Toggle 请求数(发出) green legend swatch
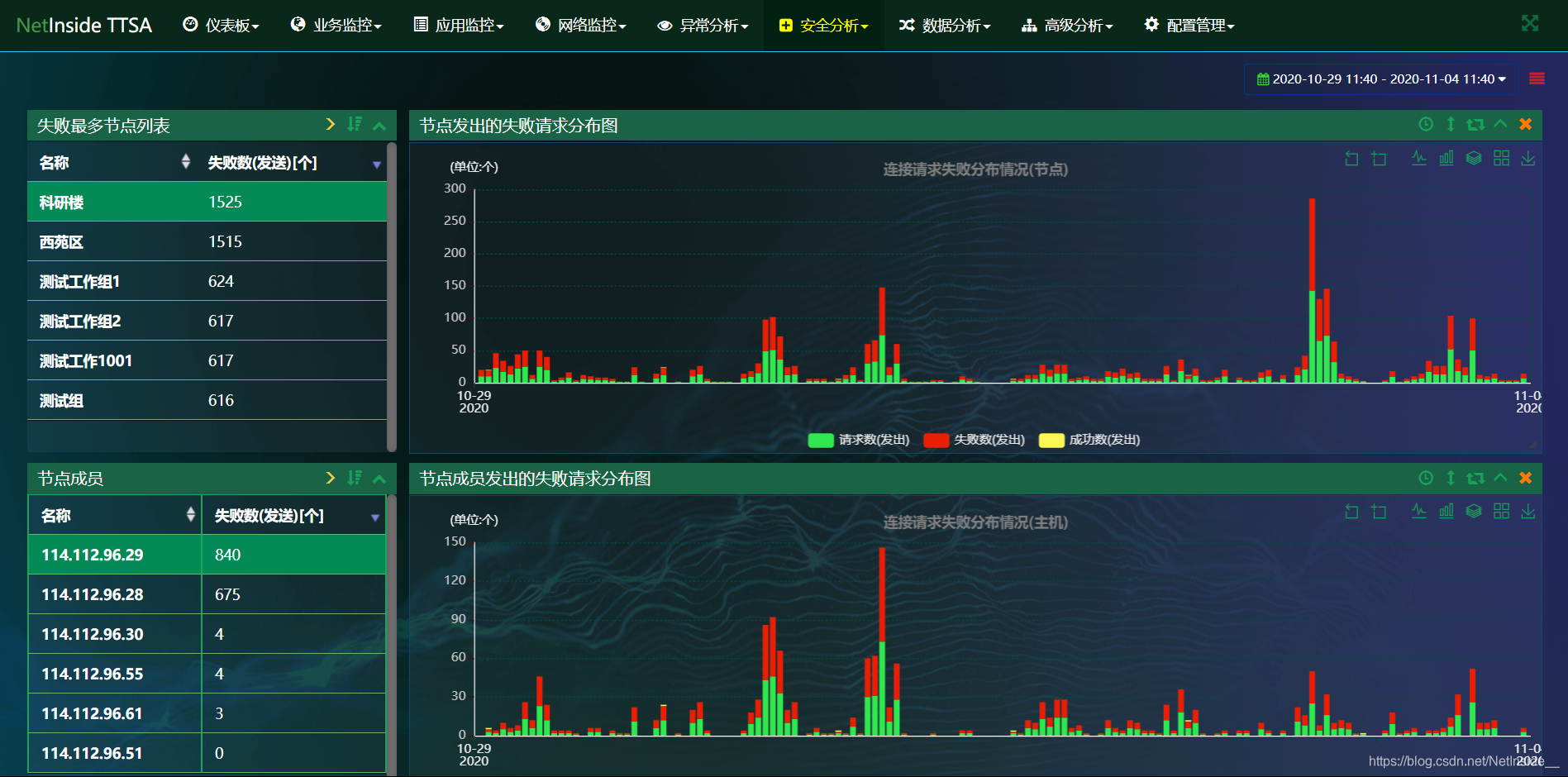The image size is (1568, 777). click(x=821, y=440)
